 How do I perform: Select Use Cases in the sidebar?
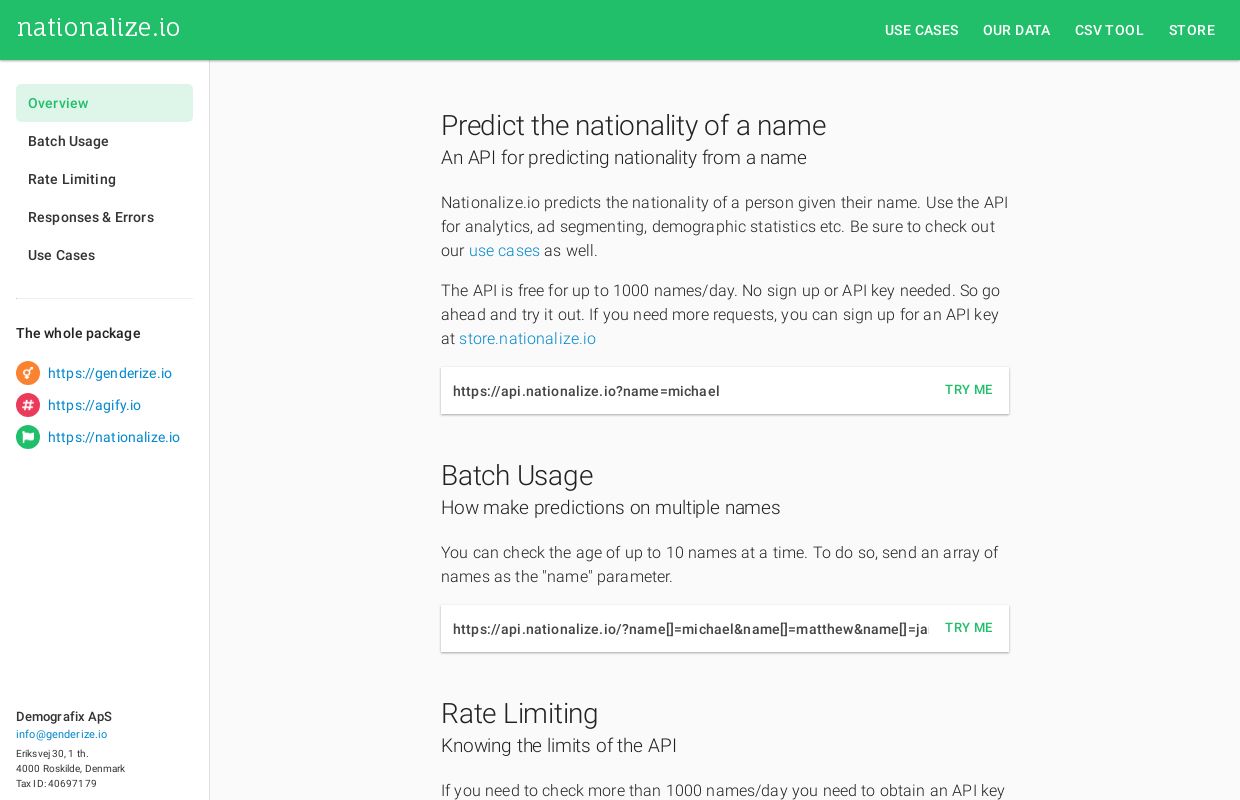tap(104, 255)
